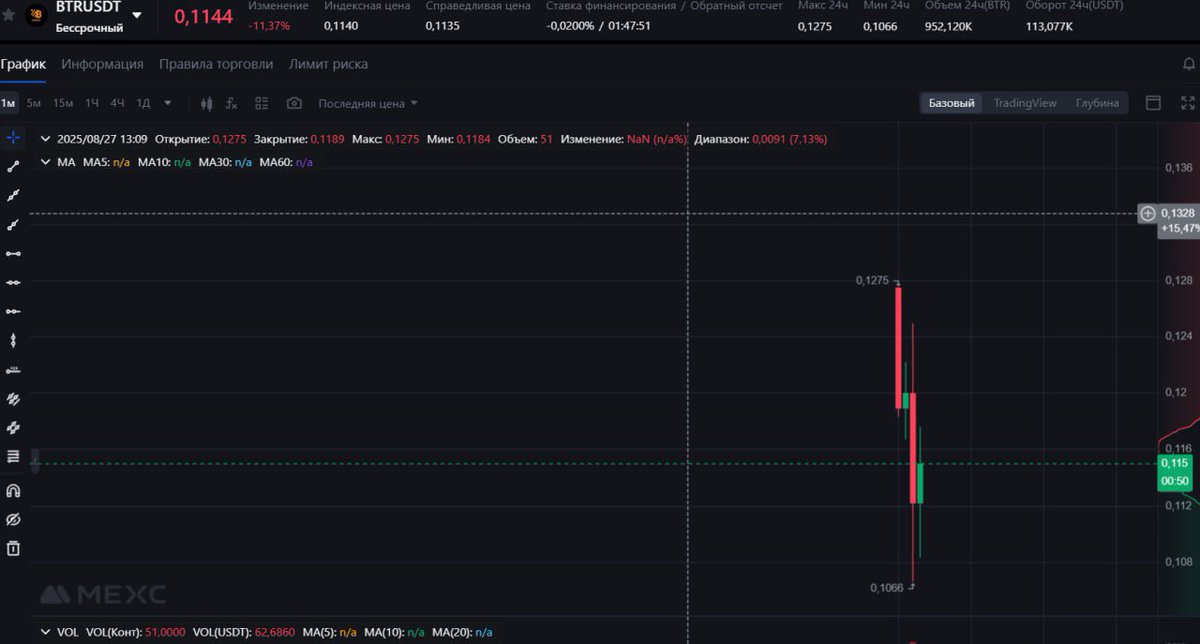The image size is (1200, 644).
Task: Open the indicators fx menu
Action: click(x=232, y=102)
